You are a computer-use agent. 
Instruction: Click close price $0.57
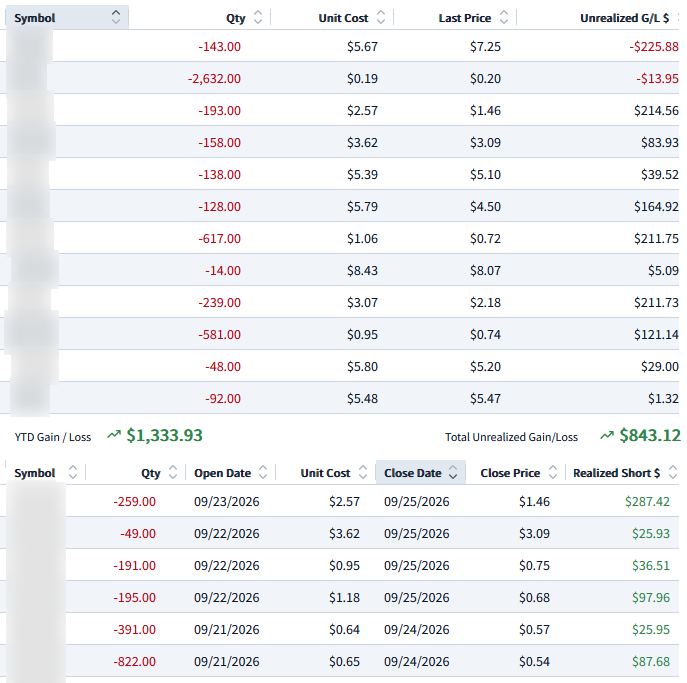point(535,629)
